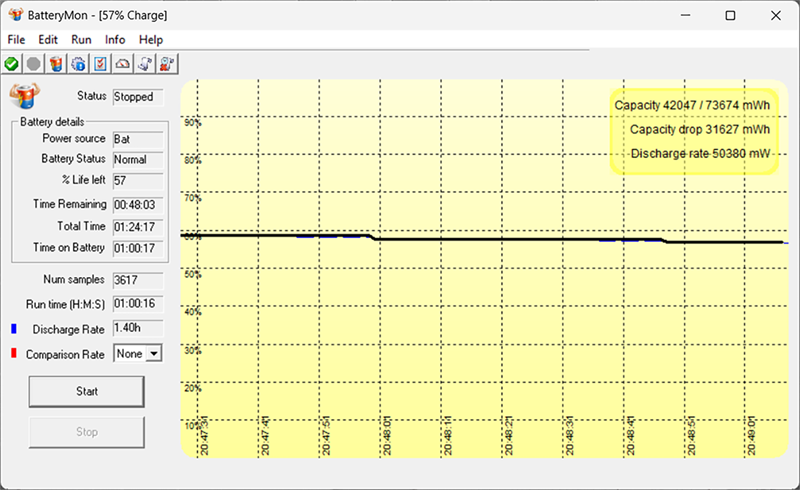Open the Help menu

click(151, 39)
